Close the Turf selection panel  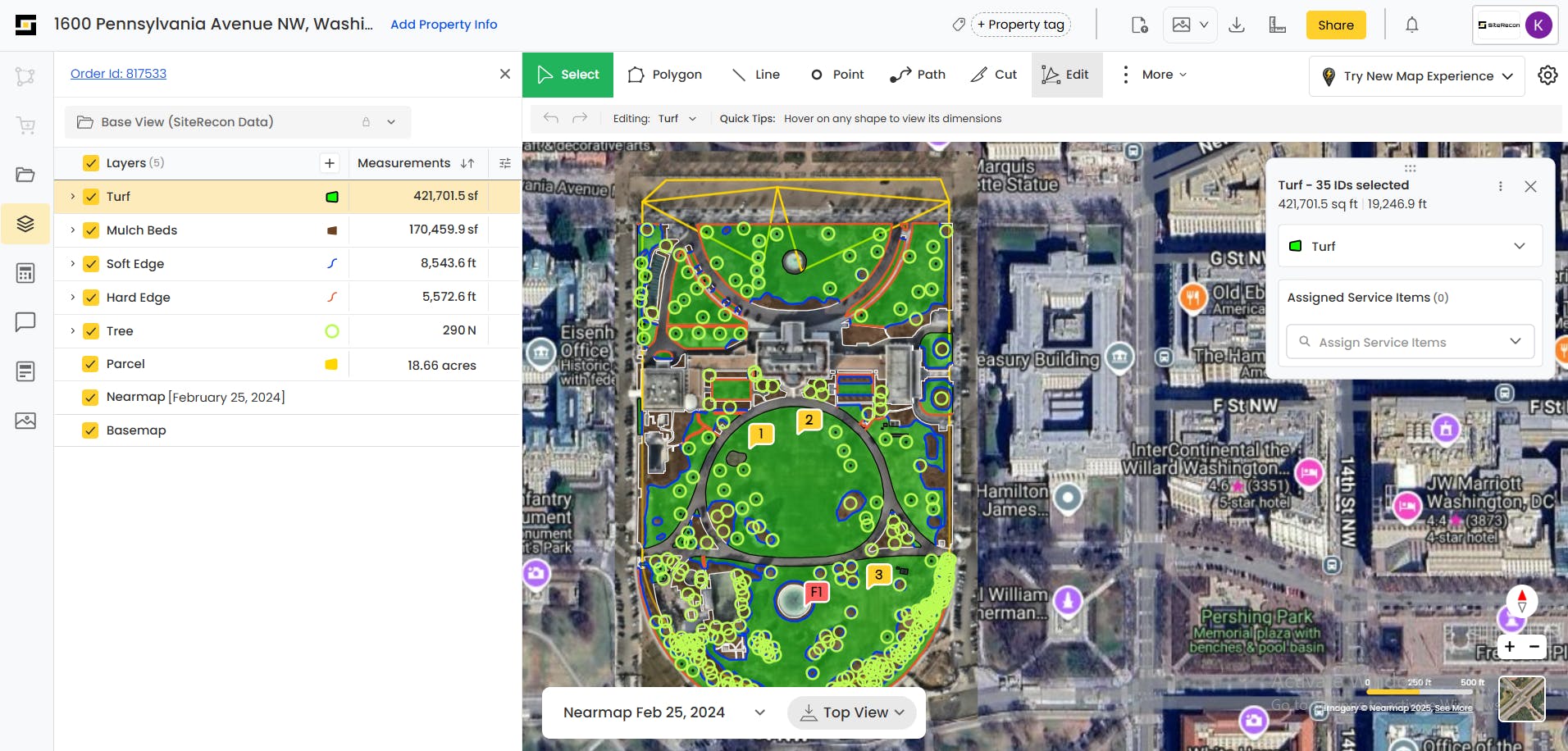tap(1530, 186)
